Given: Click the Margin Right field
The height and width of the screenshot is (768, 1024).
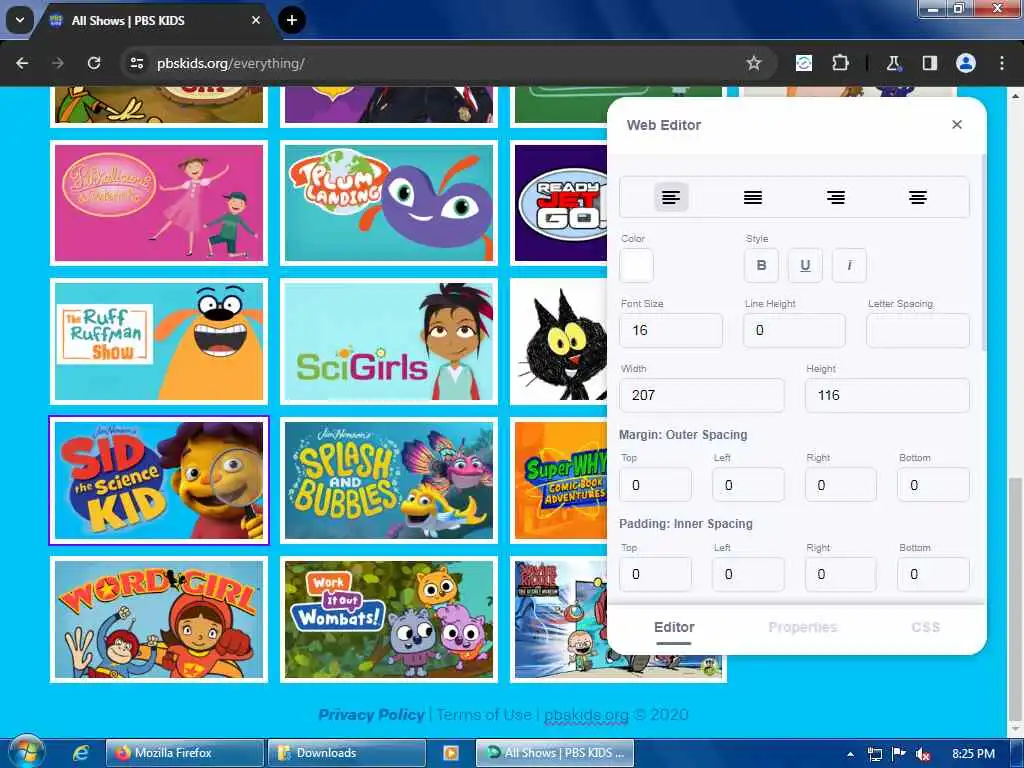Looking at the screenshot, I should (840, 485).
